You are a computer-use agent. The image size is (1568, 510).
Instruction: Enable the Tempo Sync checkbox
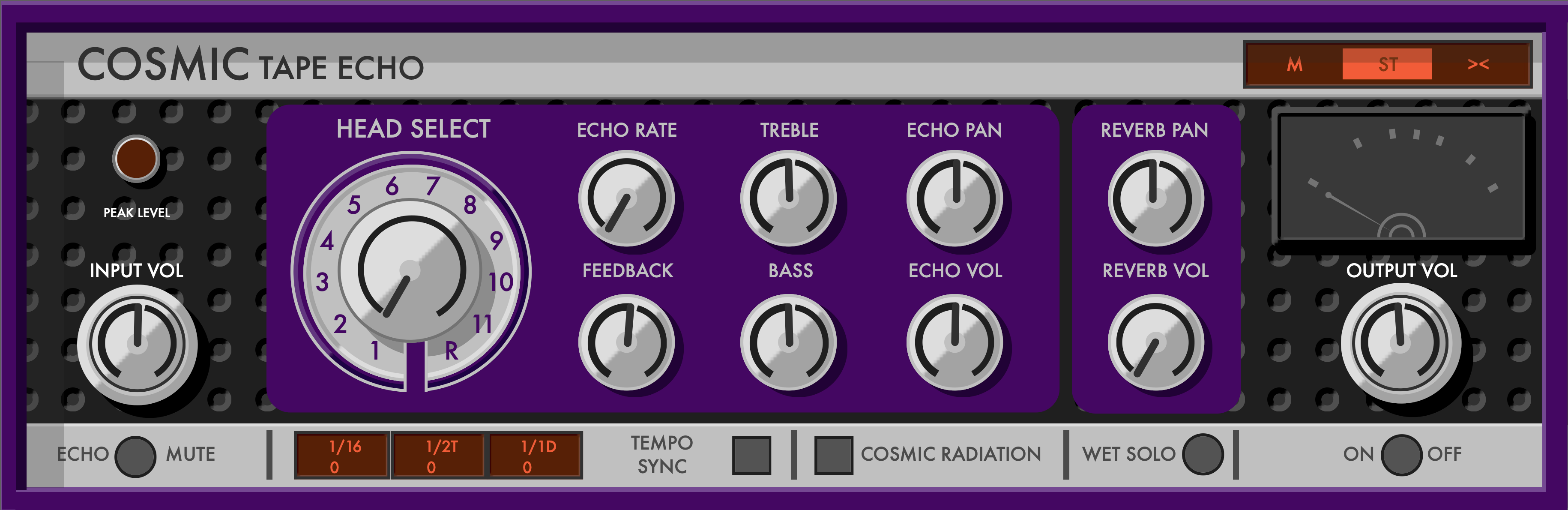751,455
